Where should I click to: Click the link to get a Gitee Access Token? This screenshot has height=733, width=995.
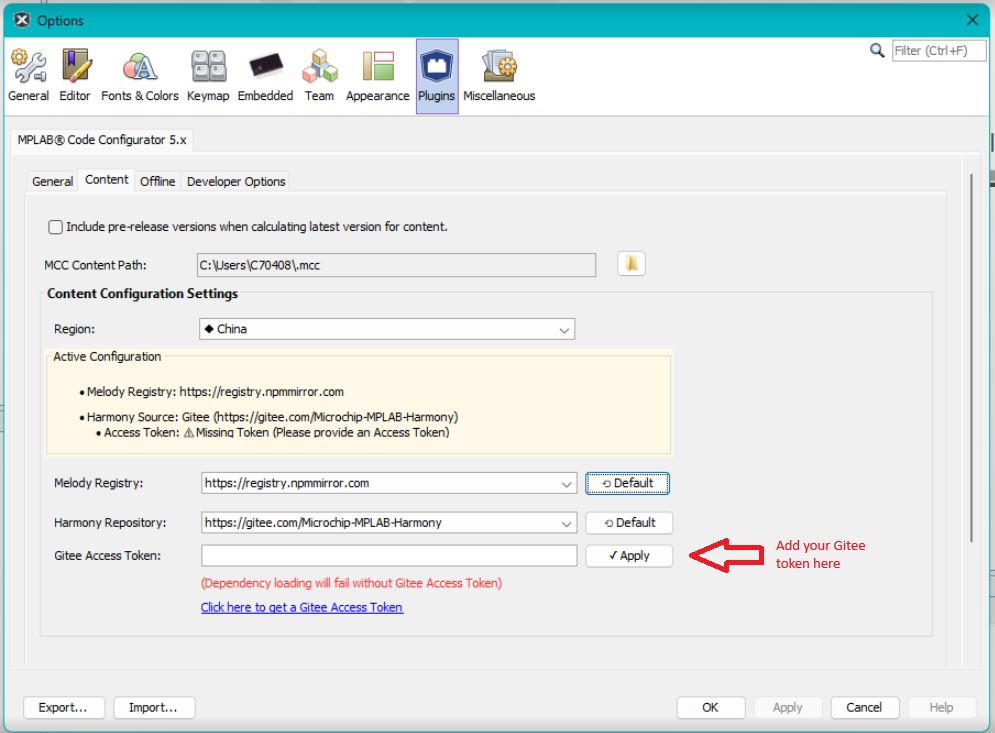pyautogui.click(x=302, y=607)
